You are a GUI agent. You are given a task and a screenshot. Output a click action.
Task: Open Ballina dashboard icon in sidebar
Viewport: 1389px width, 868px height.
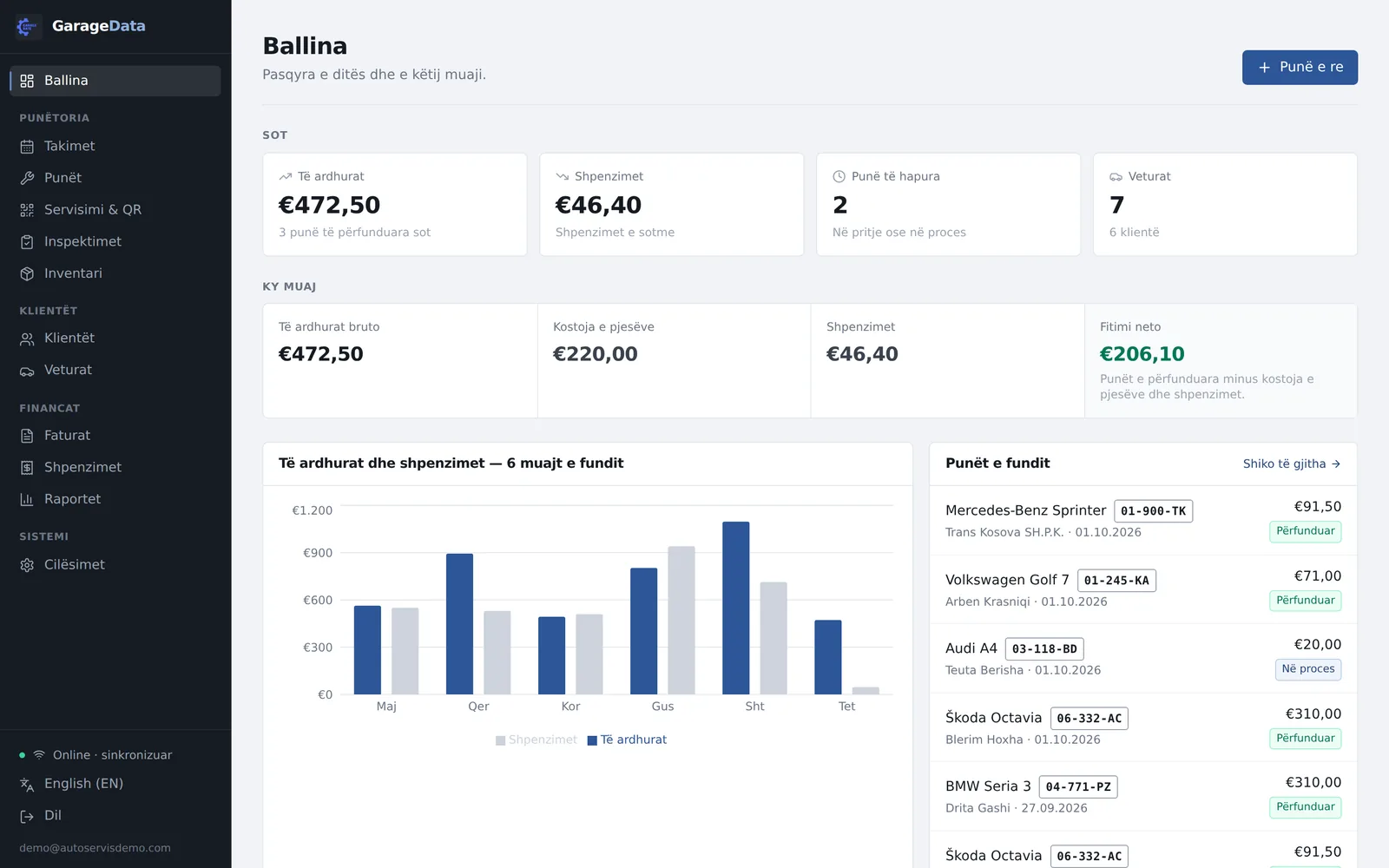tap(27, 81)
